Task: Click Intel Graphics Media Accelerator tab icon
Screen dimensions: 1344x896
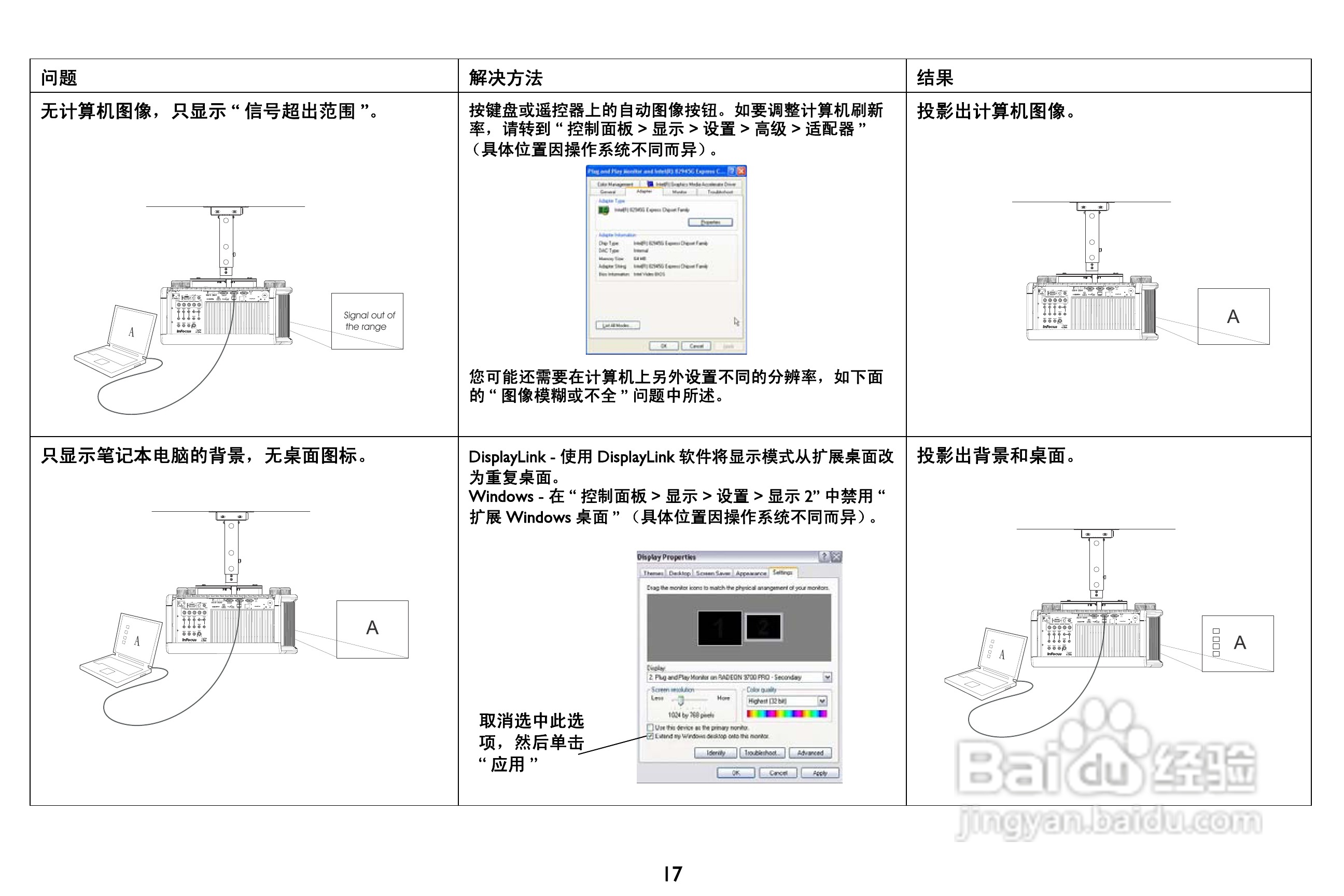Action: click(650, 184)
